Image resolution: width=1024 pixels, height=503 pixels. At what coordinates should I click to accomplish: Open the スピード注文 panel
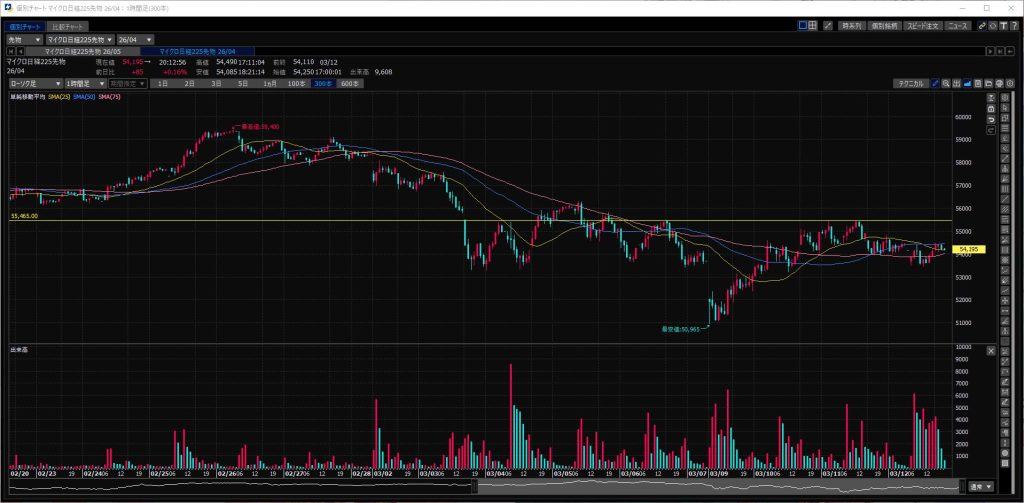pyautogui.click(x=923, y=25)
